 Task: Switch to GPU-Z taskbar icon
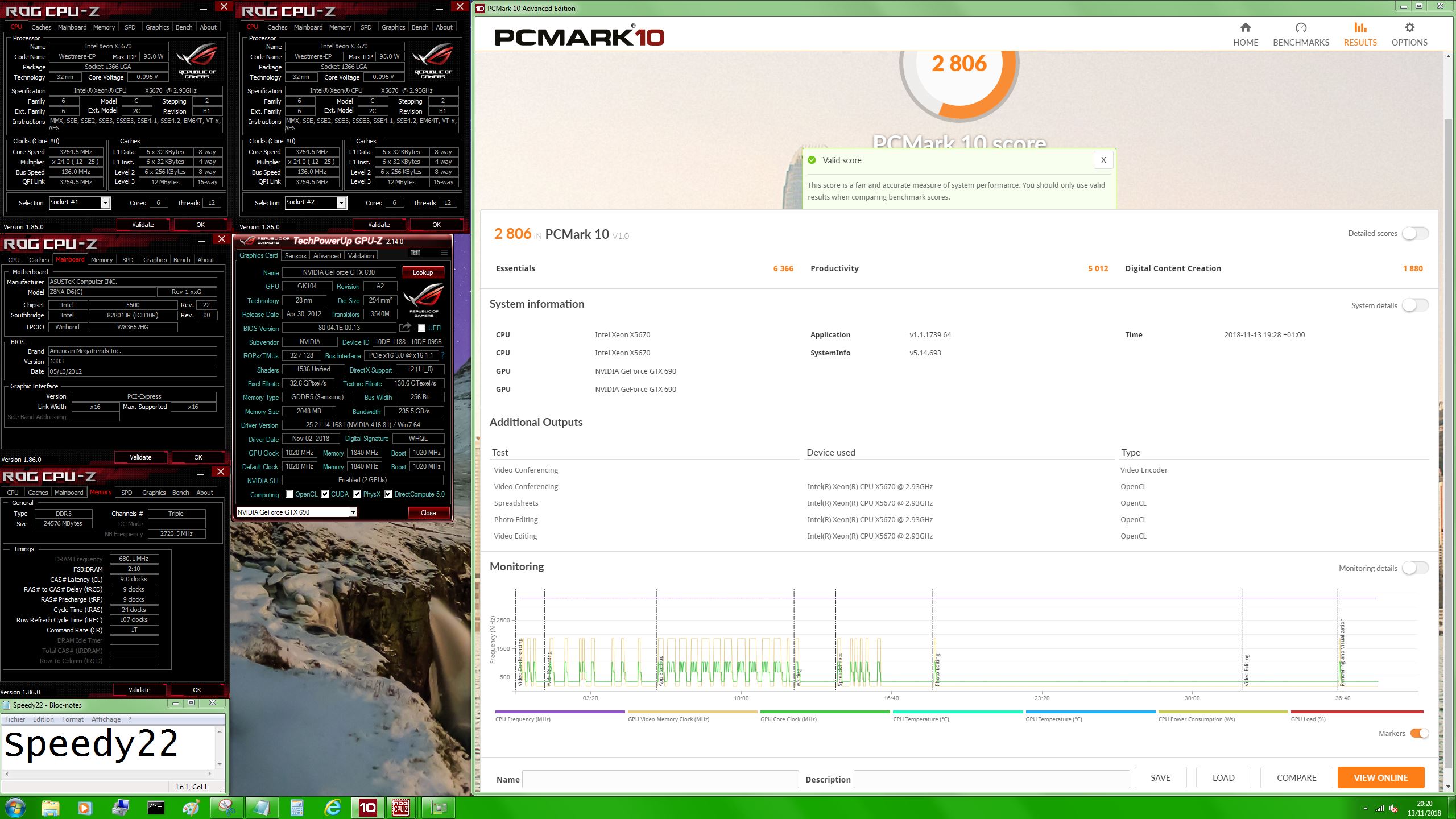click(439, 808)
